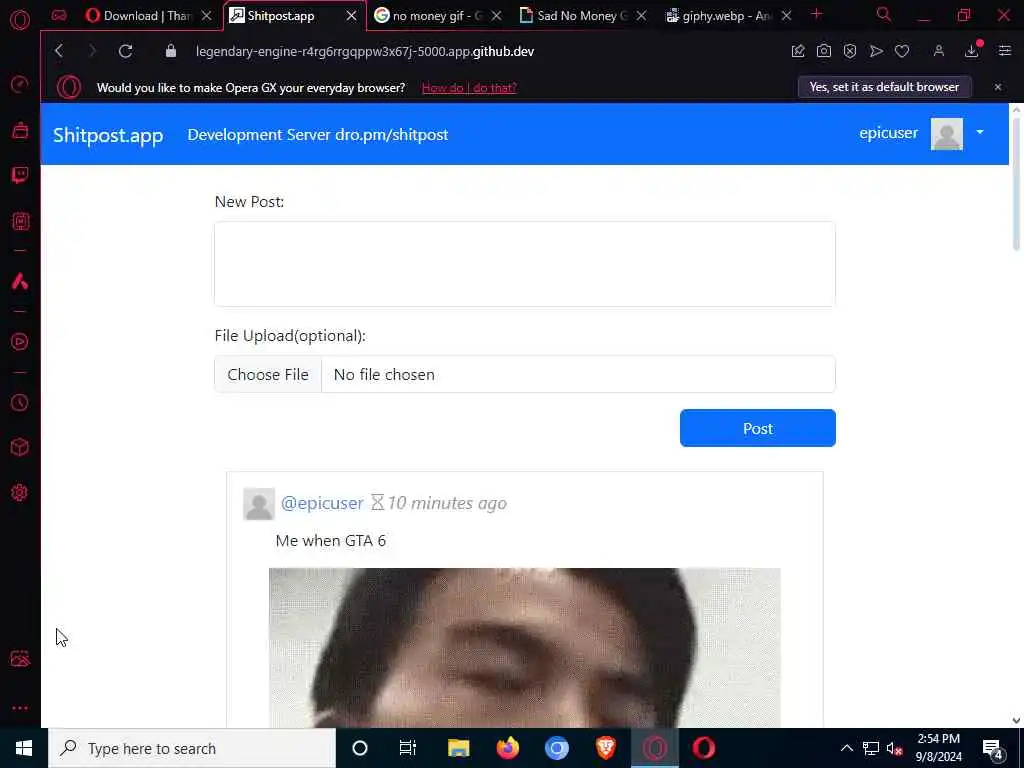Image resolution: width=1024 pixels, height=768 pixels.
Task: Open File Explorer from the taskbar
Action: click(458, 748)
